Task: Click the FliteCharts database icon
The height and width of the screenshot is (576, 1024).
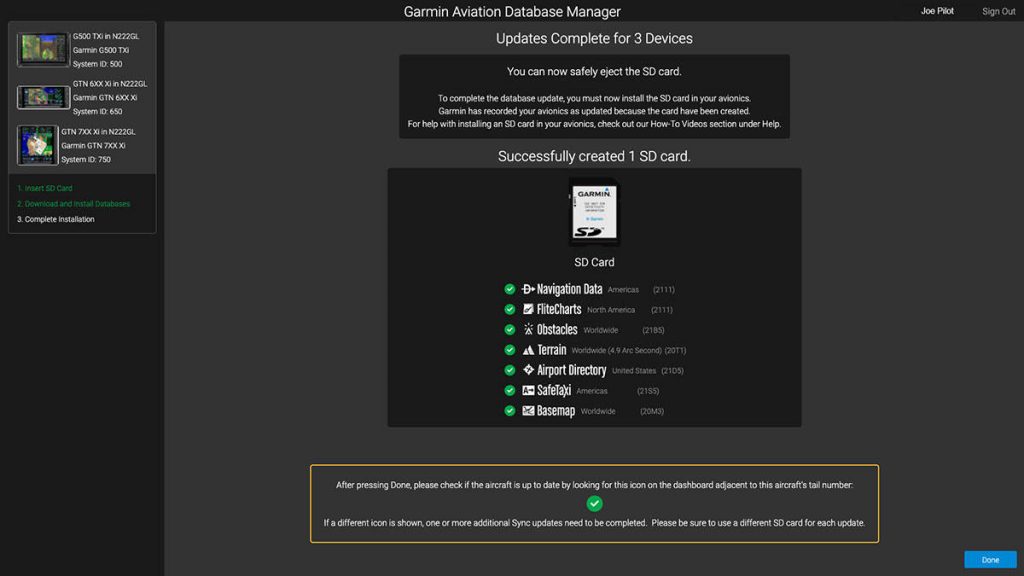Action: (527, 309)
